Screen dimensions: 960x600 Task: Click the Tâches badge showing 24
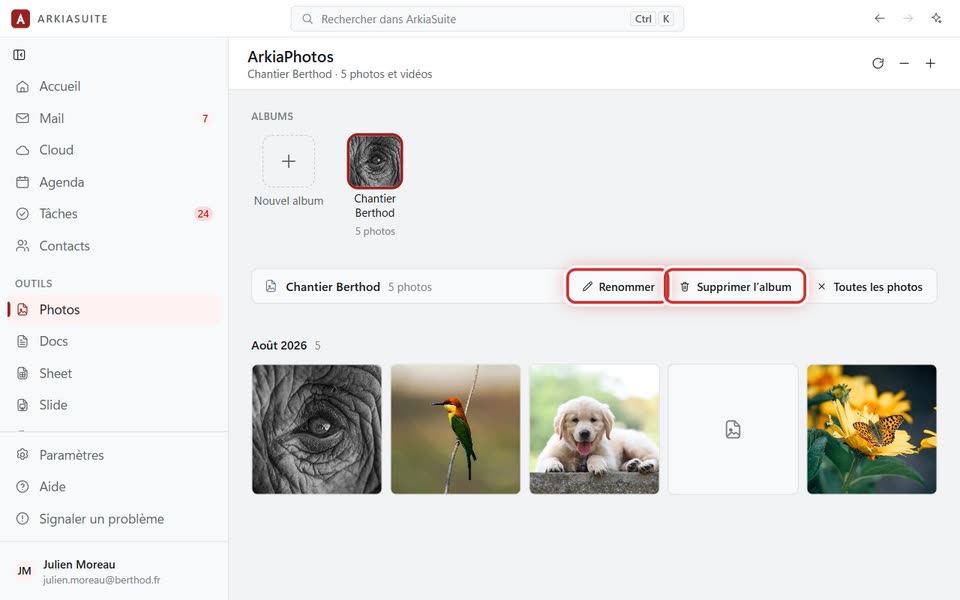(203, 214)
